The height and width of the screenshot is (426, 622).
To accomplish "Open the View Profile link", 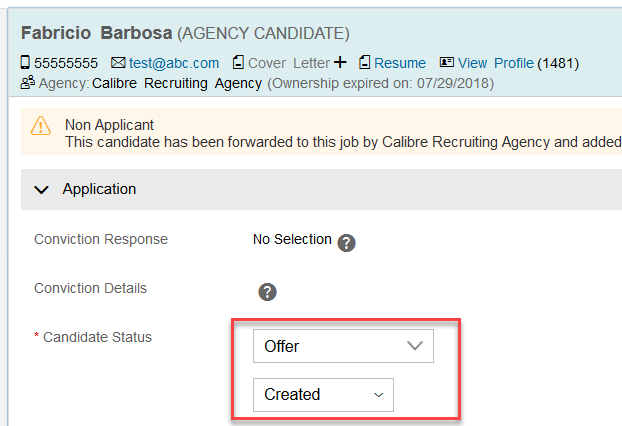I will [x=496, y=63].
